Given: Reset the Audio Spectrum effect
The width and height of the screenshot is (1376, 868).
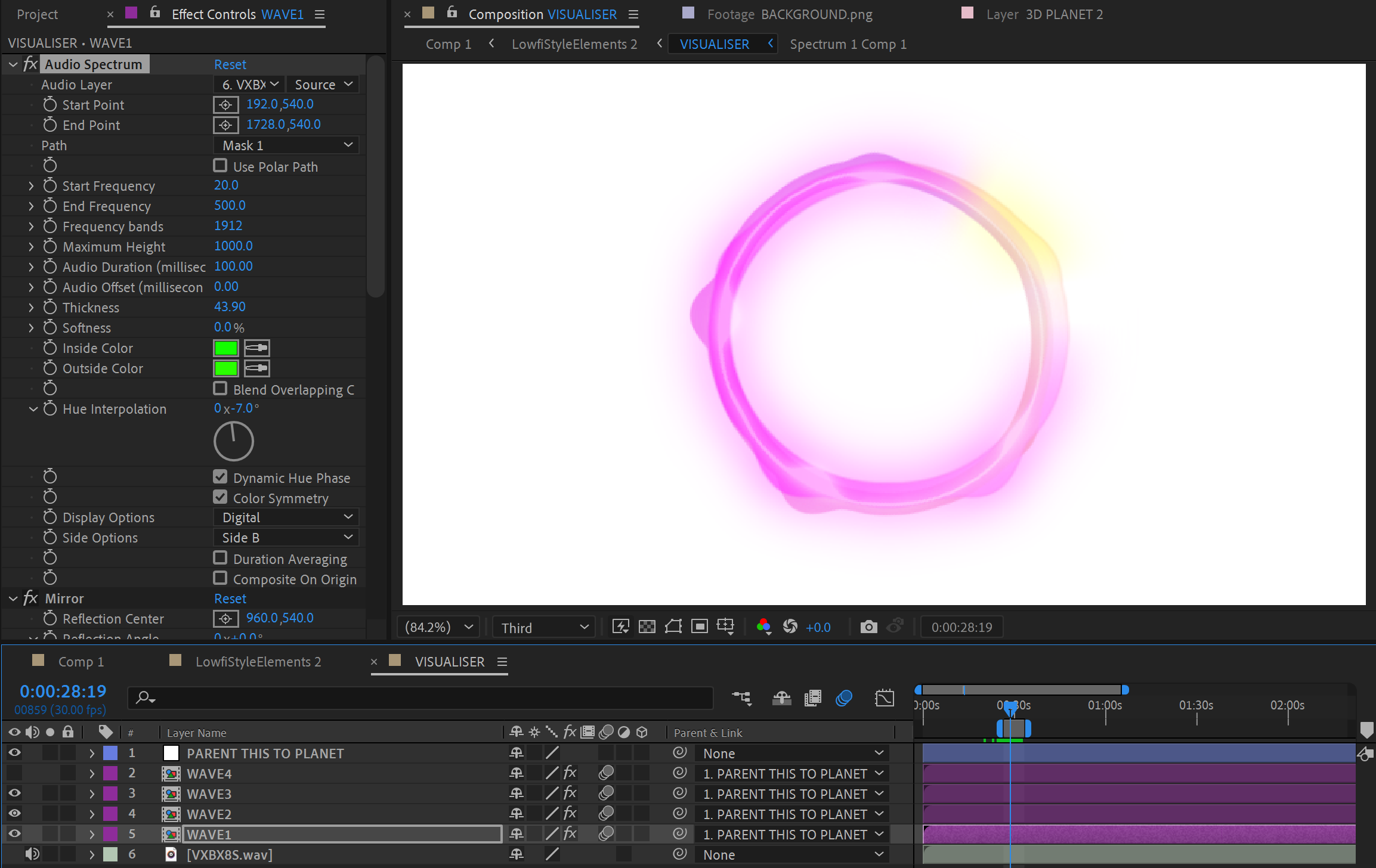Looking at the screenshot, I should pos(230,64).
